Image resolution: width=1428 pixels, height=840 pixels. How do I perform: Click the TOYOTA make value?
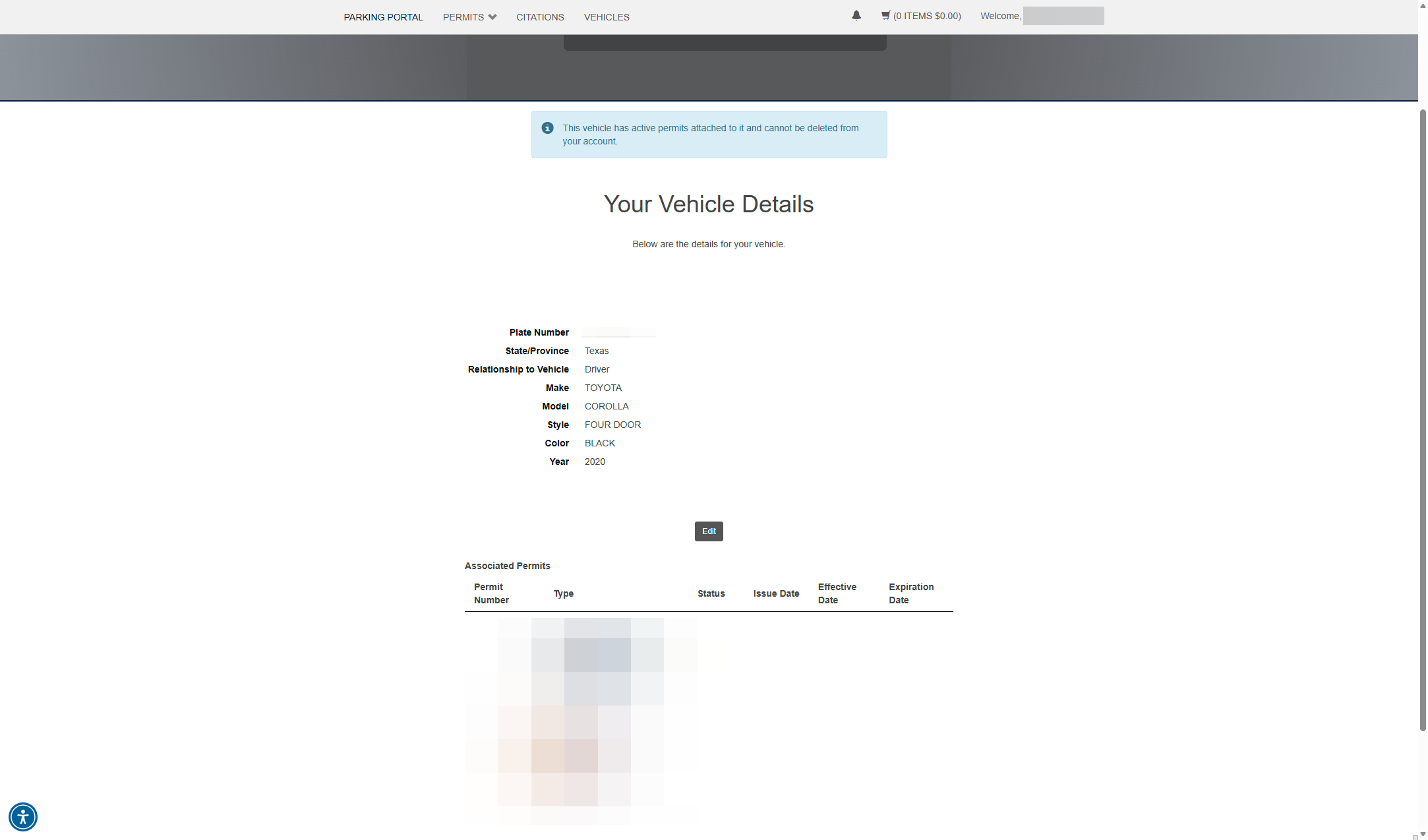[x=603, y=388]
